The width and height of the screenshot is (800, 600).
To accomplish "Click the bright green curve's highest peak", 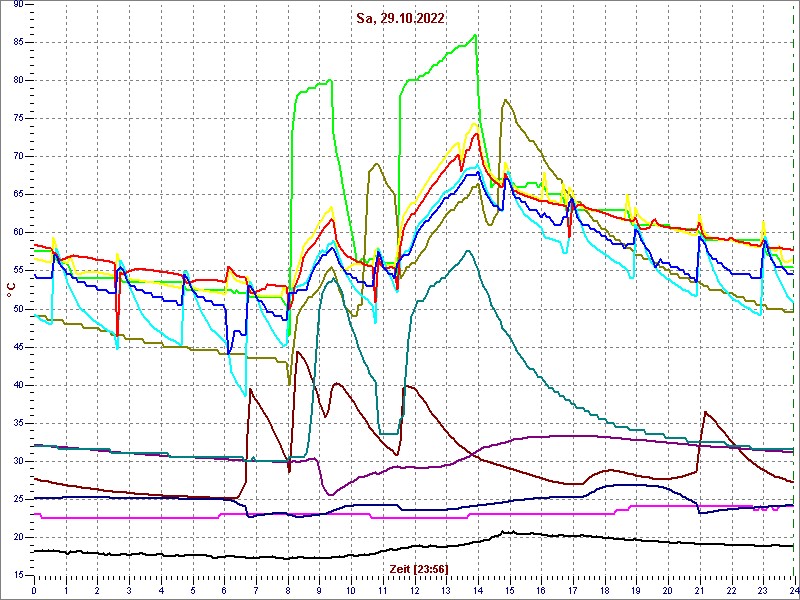I will (475, 35).
